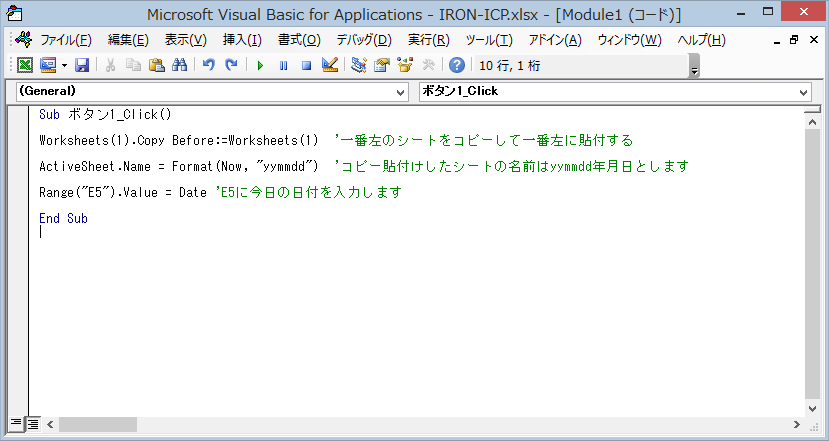Click the Break pause icon

pyautogui.click(x=283, y=66)
